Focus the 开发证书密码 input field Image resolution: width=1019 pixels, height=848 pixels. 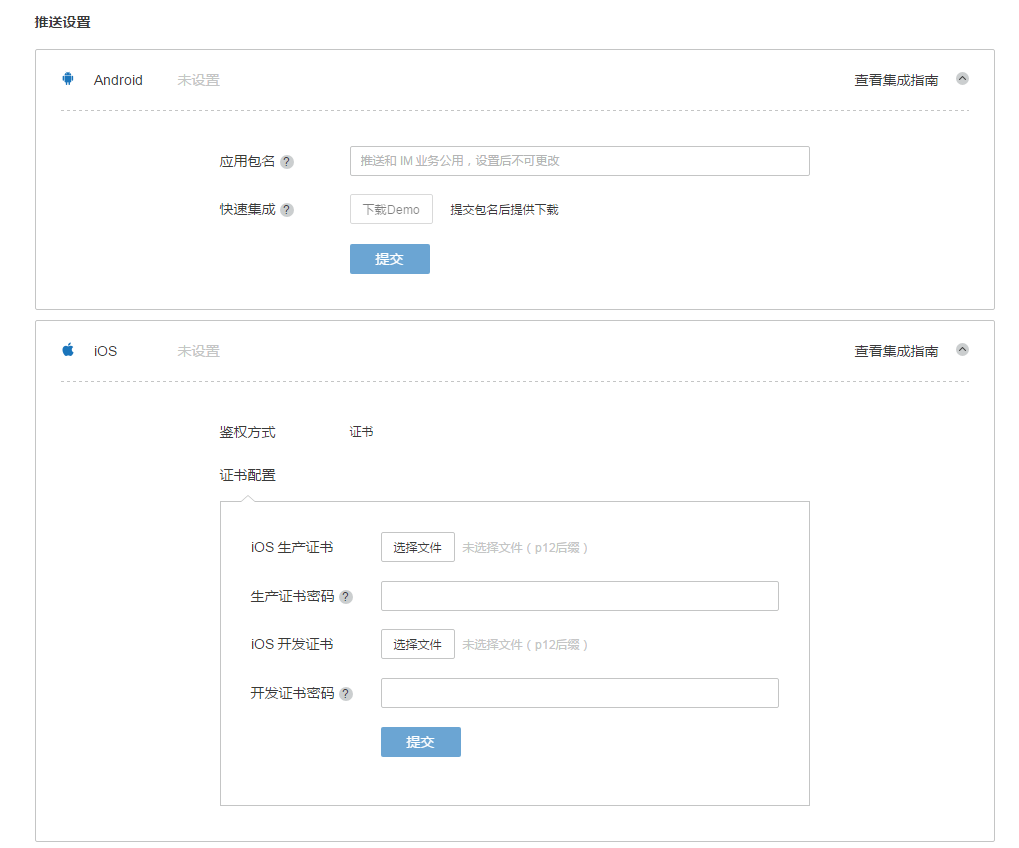[x=580, y=693]
